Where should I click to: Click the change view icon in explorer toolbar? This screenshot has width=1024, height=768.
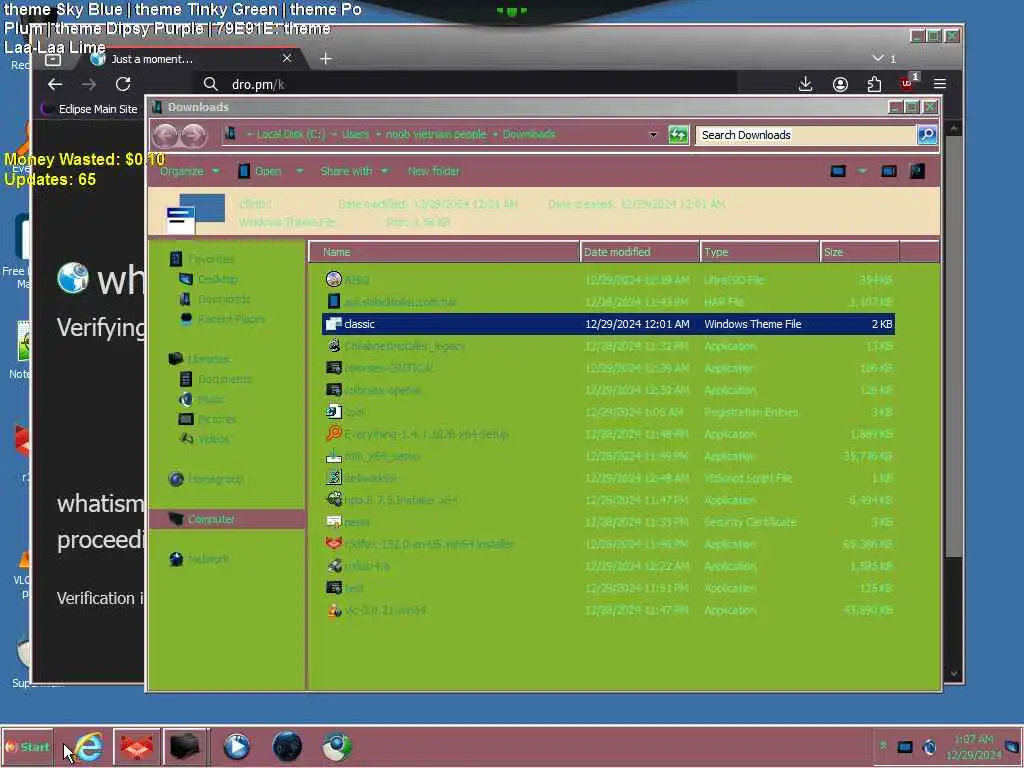click(838, 171)
